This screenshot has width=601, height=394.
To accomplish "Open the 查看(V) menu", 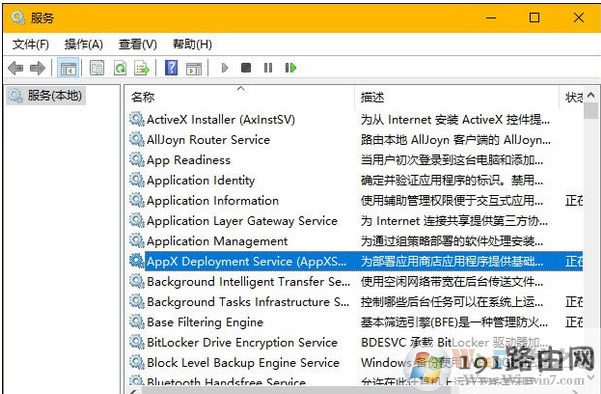I will tap(138, 44).
